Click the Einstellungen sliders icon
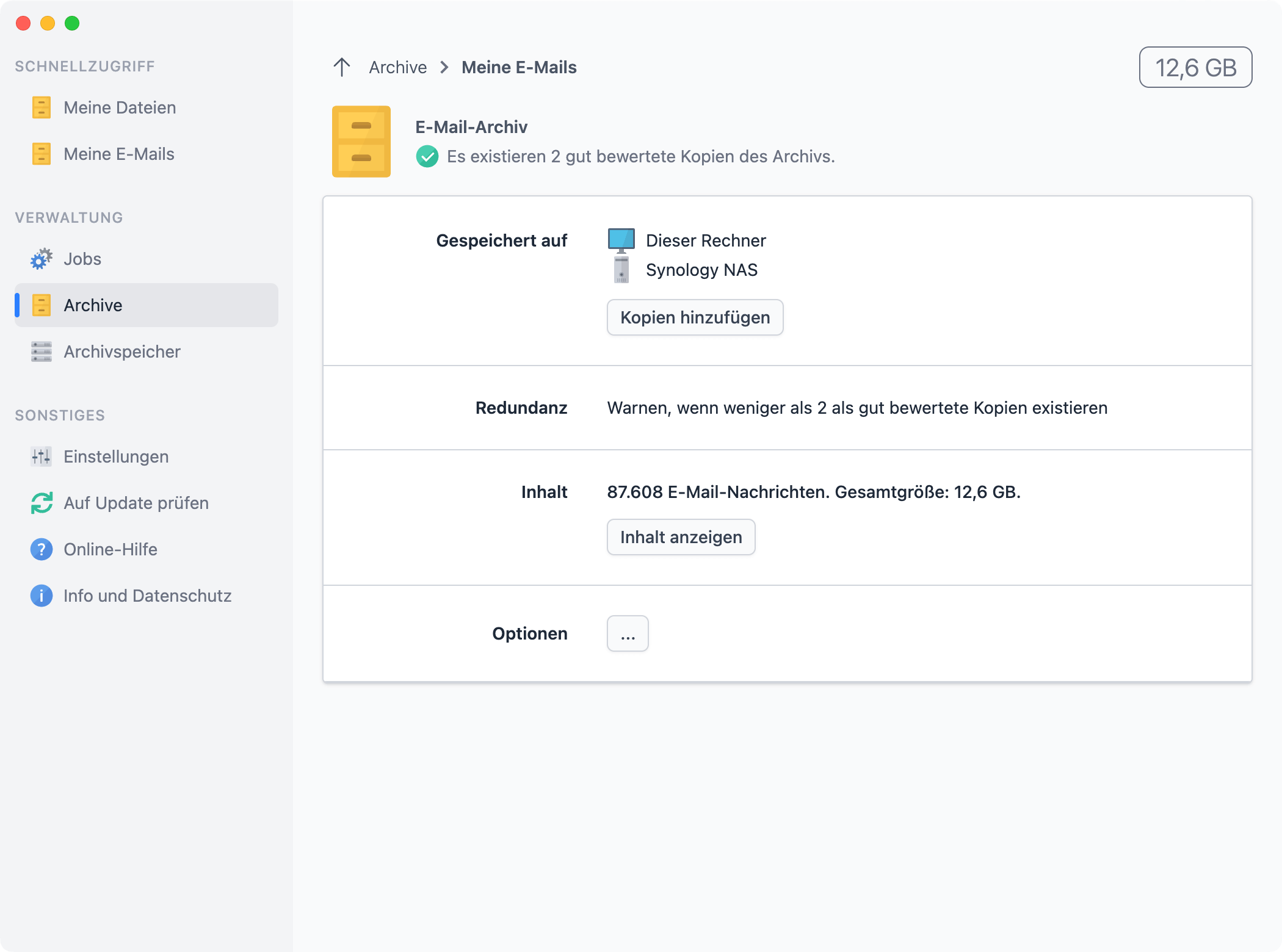Viewport: 1282px width, 952px height. point(41,456)
